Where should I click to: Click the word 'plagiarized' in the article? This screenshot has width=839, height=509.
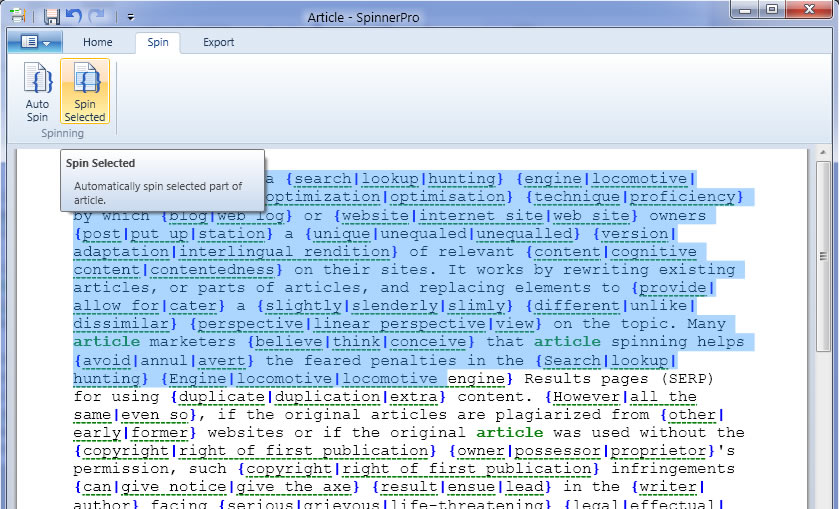554,414
